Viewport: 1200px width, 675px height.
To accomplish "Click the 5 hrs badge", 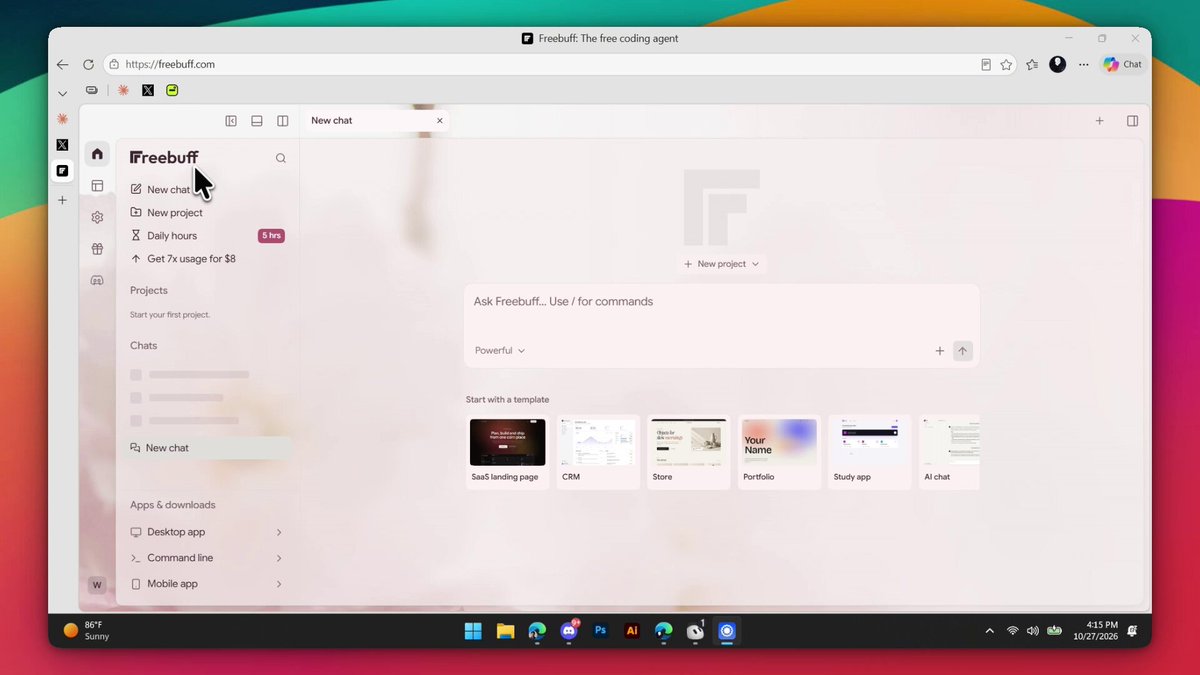I will pos(271,236).
